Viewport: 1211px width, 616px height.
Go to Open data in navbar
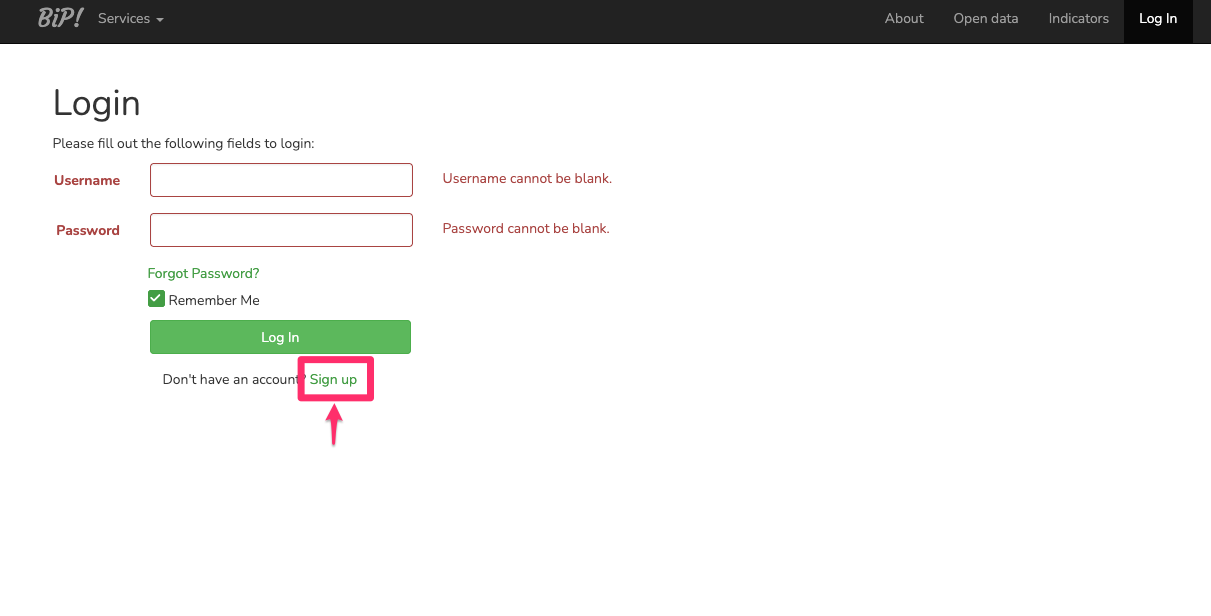coord(985,19)
